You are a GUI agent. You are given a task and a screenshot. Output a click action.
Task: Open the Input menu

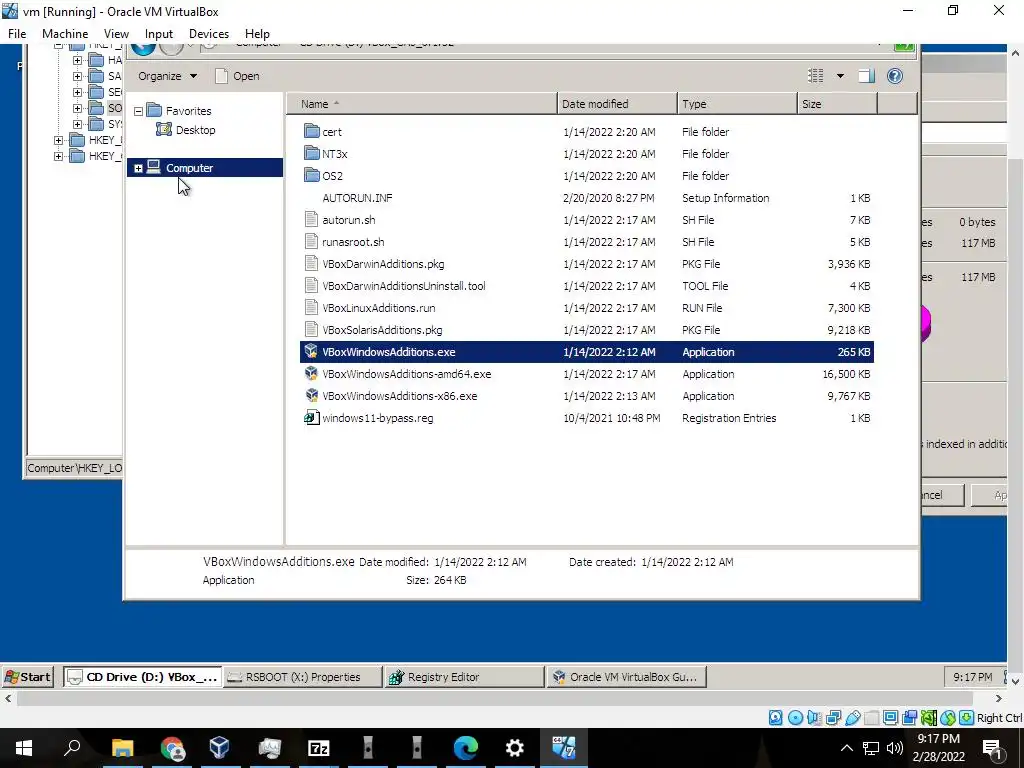pyautogui.click(x=159, y=34)
